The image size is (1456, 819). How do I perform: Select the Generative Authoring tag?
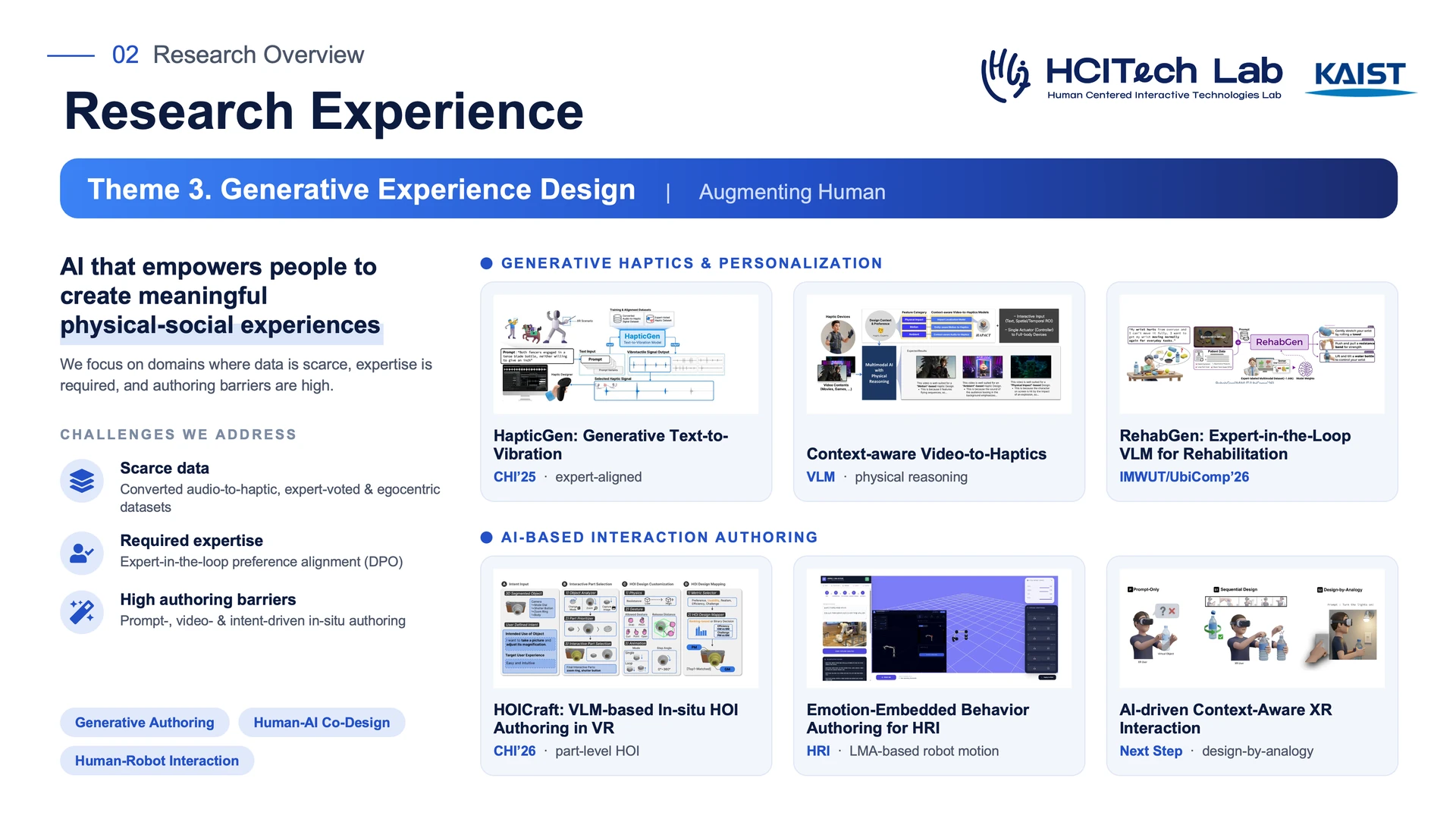[x=144, y=723]
